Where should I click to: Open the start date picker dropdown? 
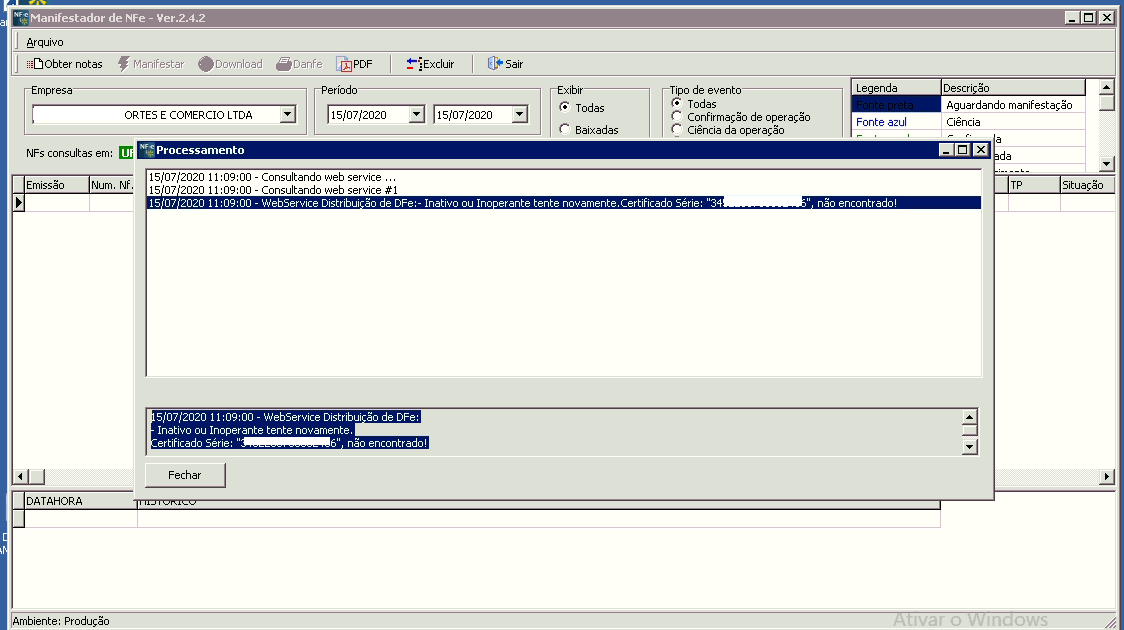coord(416,115)
